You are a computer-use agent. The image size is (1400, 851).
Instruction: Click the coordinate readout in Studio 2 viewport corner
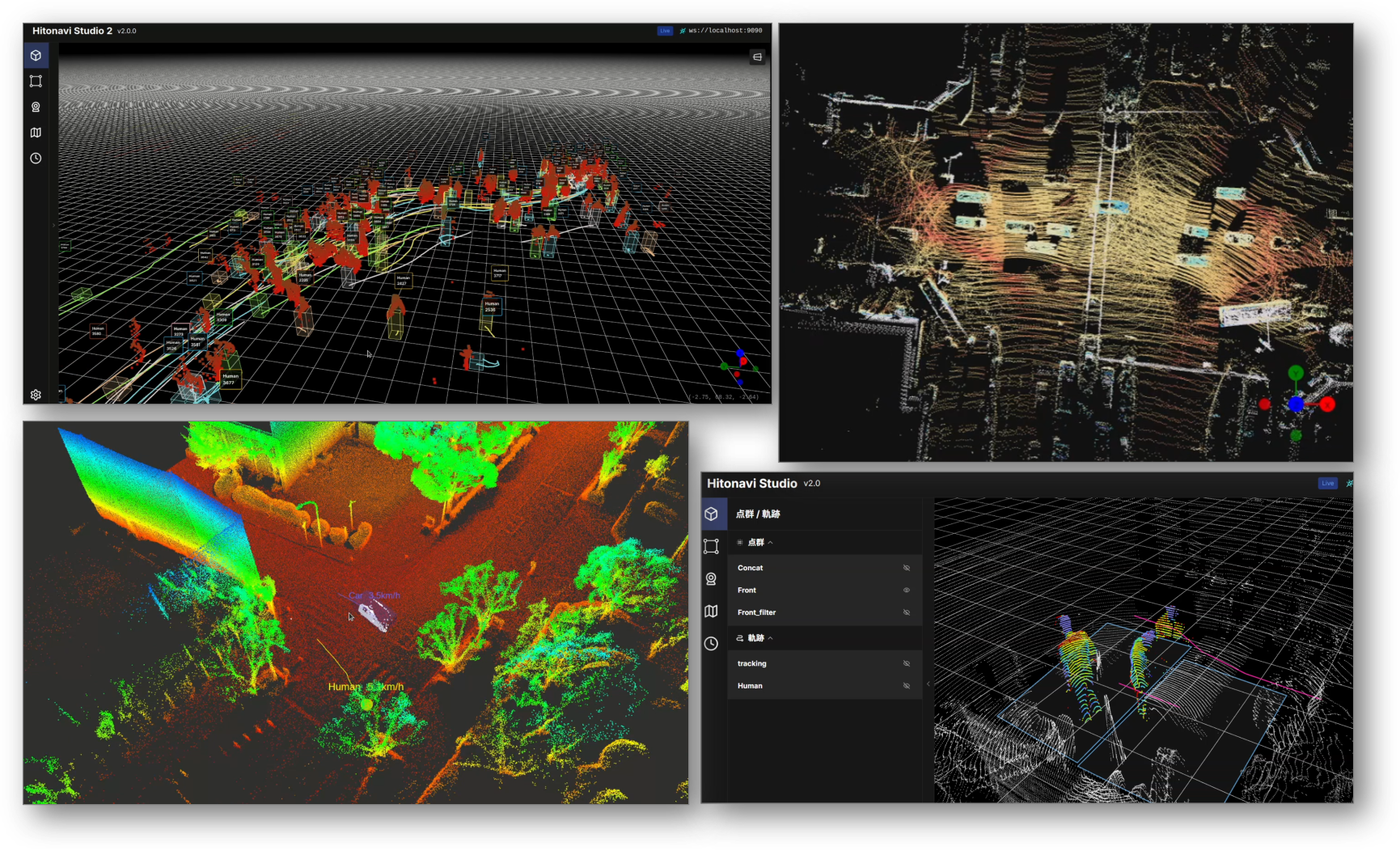(x=724, y=397)
